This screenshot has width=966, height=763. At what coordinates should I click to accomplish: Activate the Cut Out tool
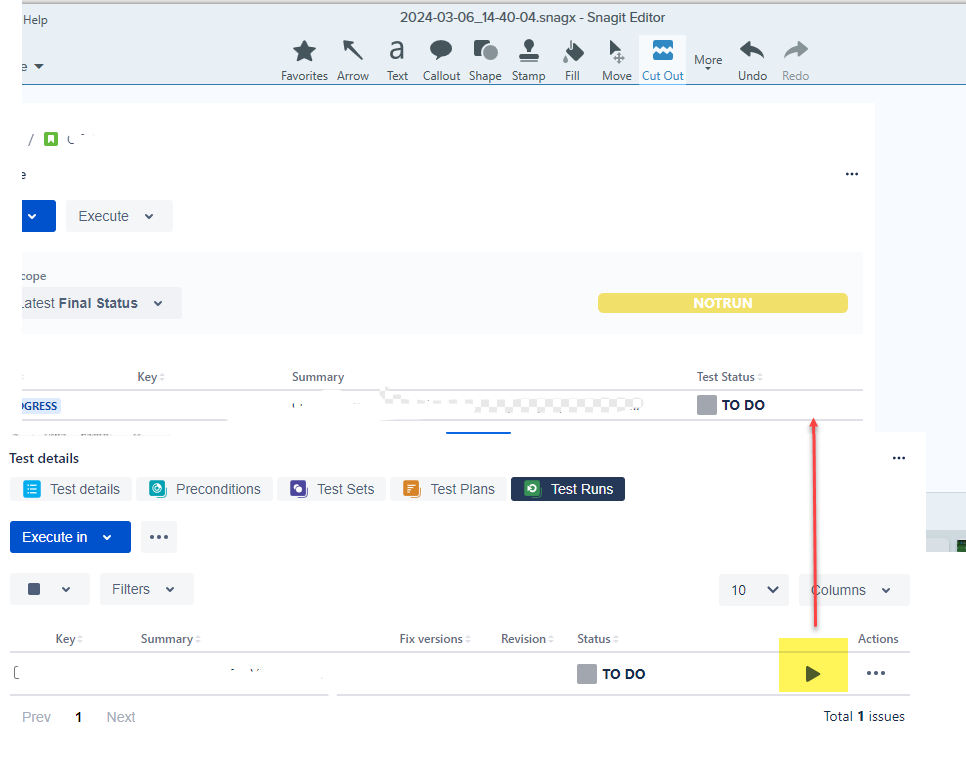(662, 60)
